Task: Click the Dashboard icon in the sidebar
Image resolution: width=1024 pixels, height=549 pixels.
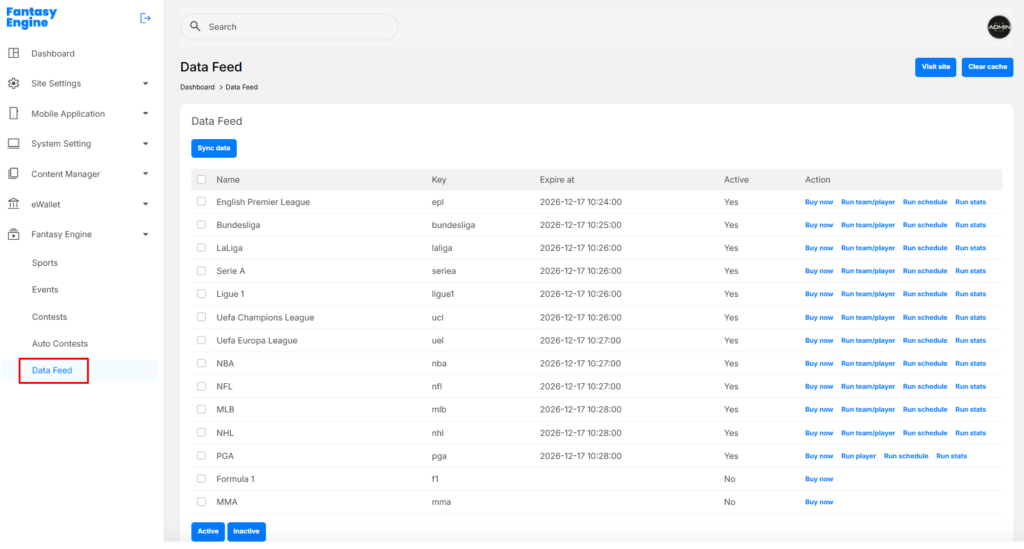Action: (x=13, y=53)
